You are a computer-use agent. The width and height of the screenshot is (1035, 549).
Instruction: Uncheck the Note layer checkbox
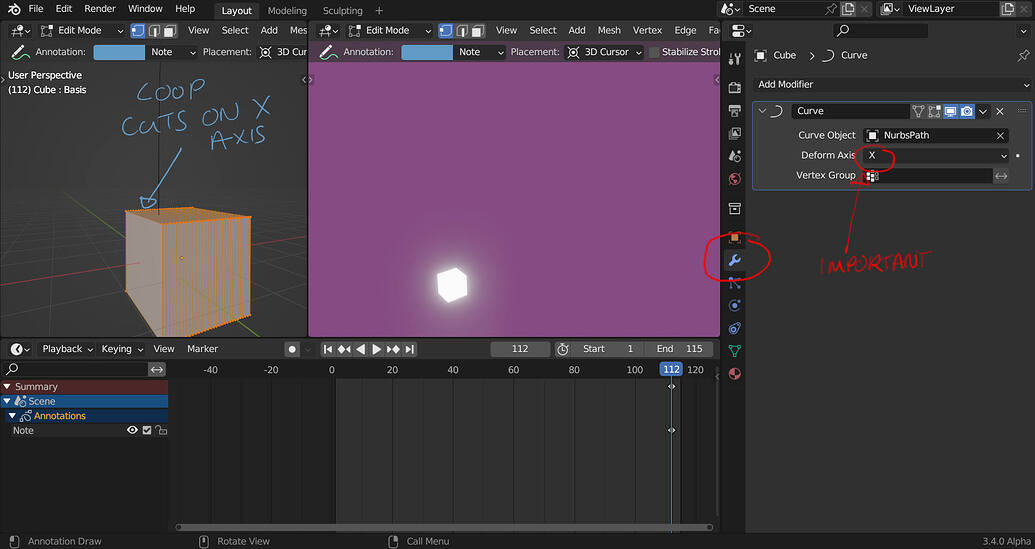tap(147, 430)
